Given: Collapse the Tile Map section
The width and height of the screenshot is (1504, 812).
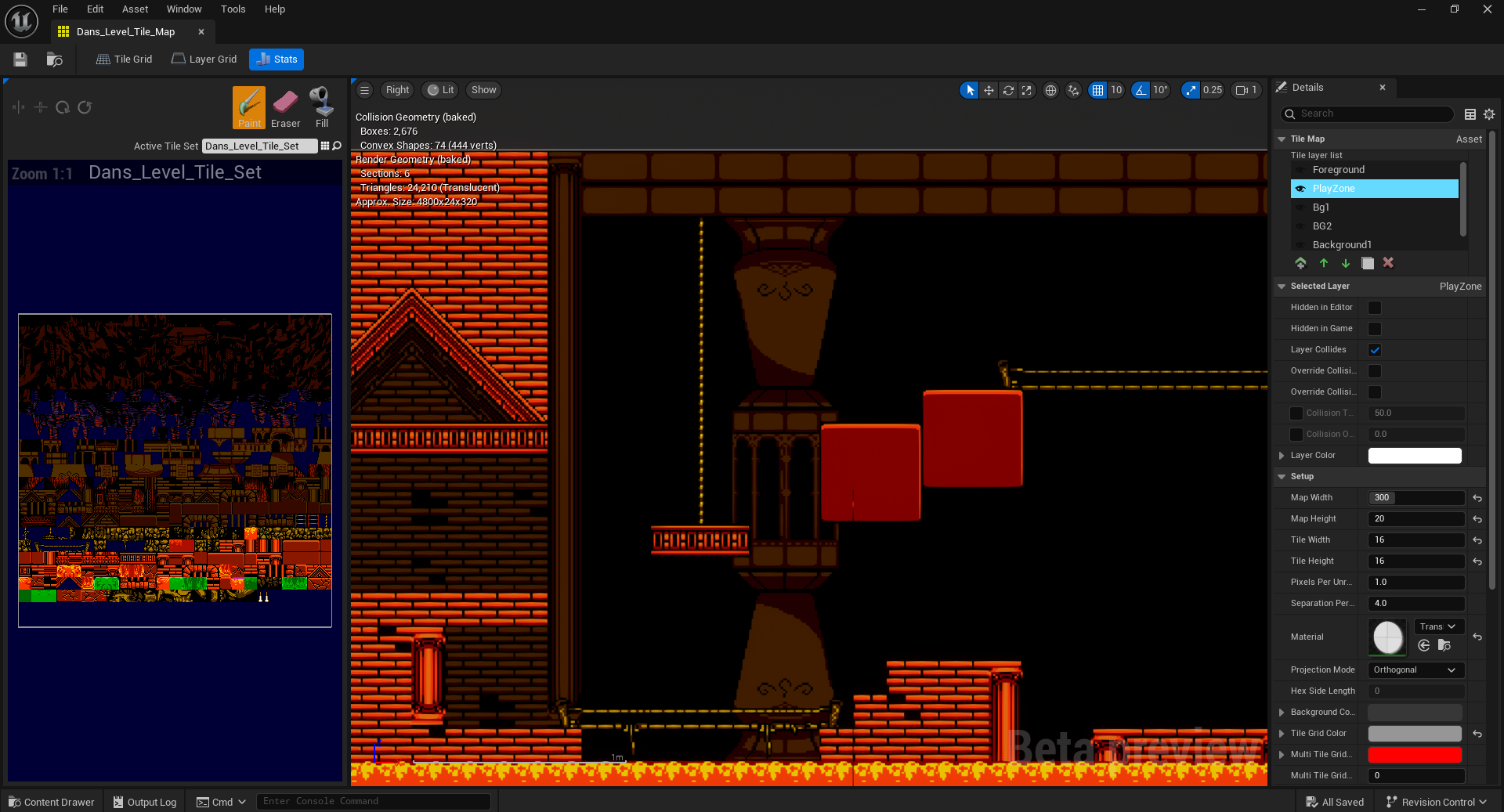Looking at the screenshot, I should pyautogui.click(x=1282, y=139).
